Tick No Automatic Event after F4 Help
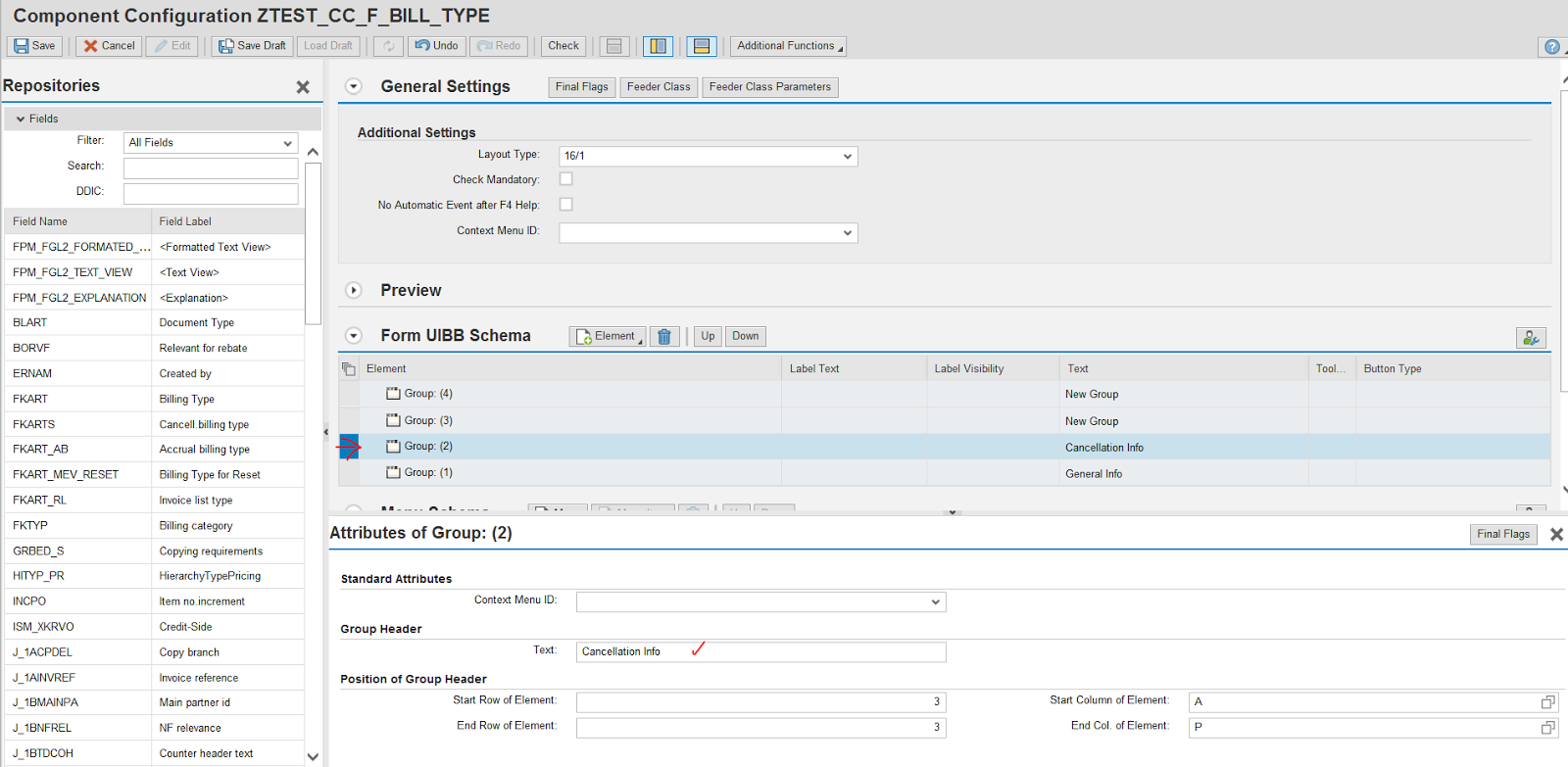The height and width of the screenshot is (767, 1568). tap(565, 205)
